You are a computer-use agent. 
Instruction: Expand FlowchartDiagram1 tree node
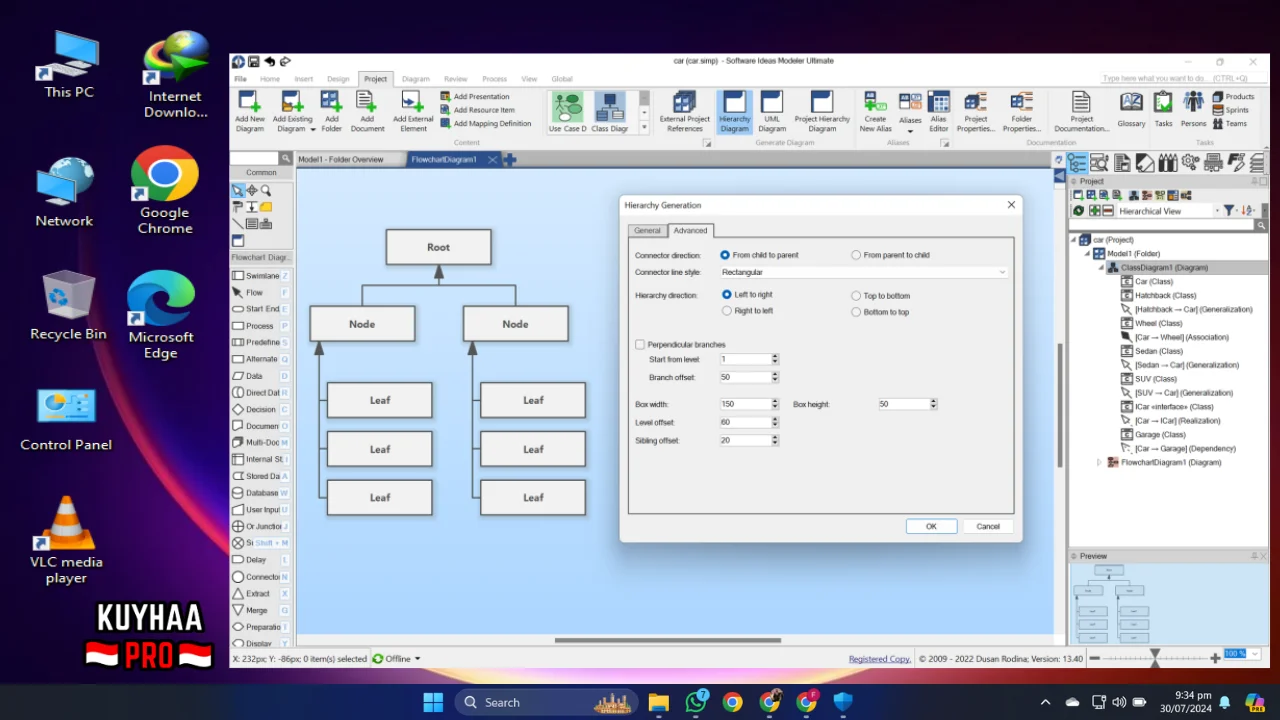pos(1100,463)
